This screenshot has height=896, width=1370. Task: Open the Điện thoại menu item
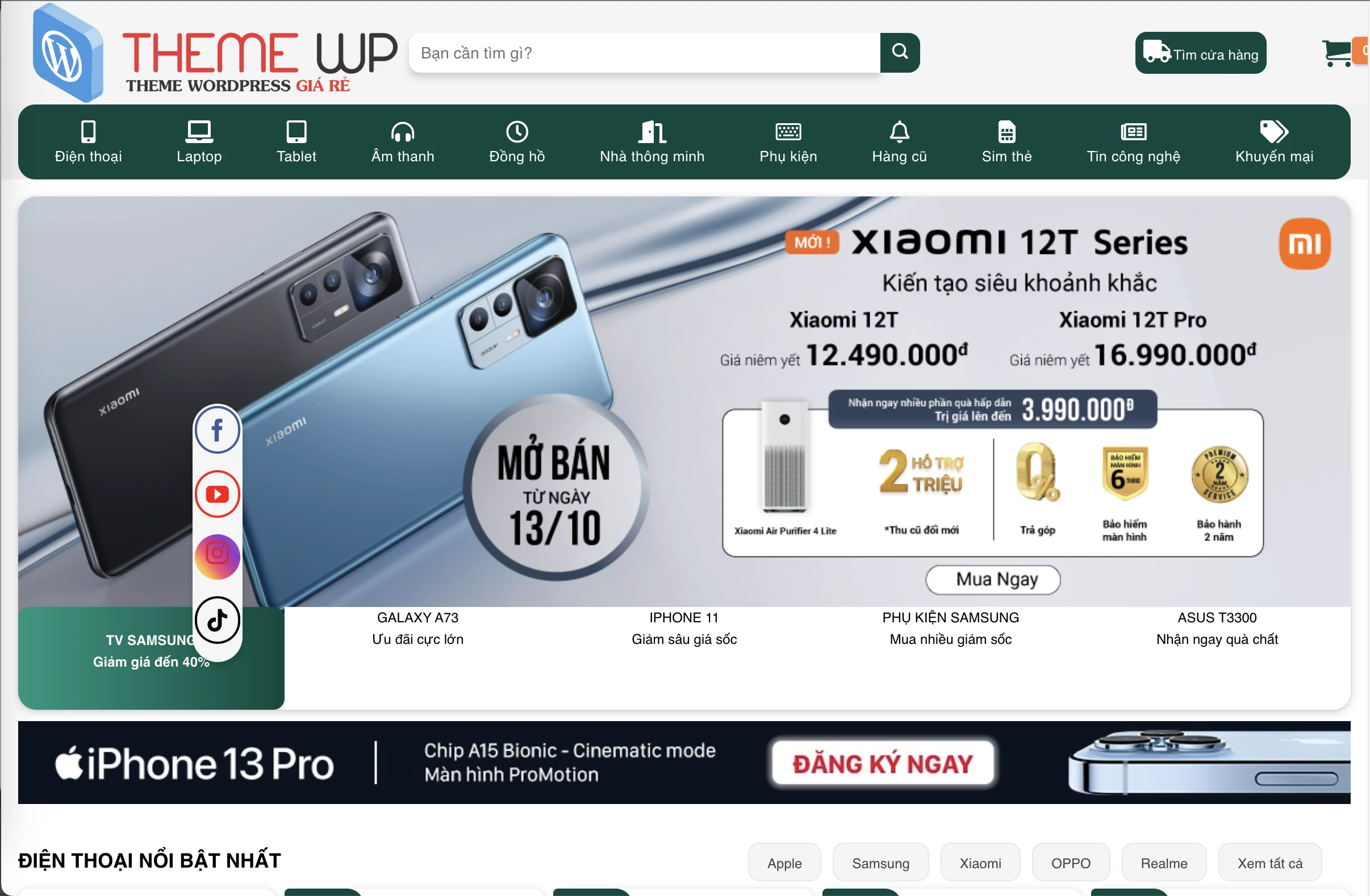coord(88,142)
